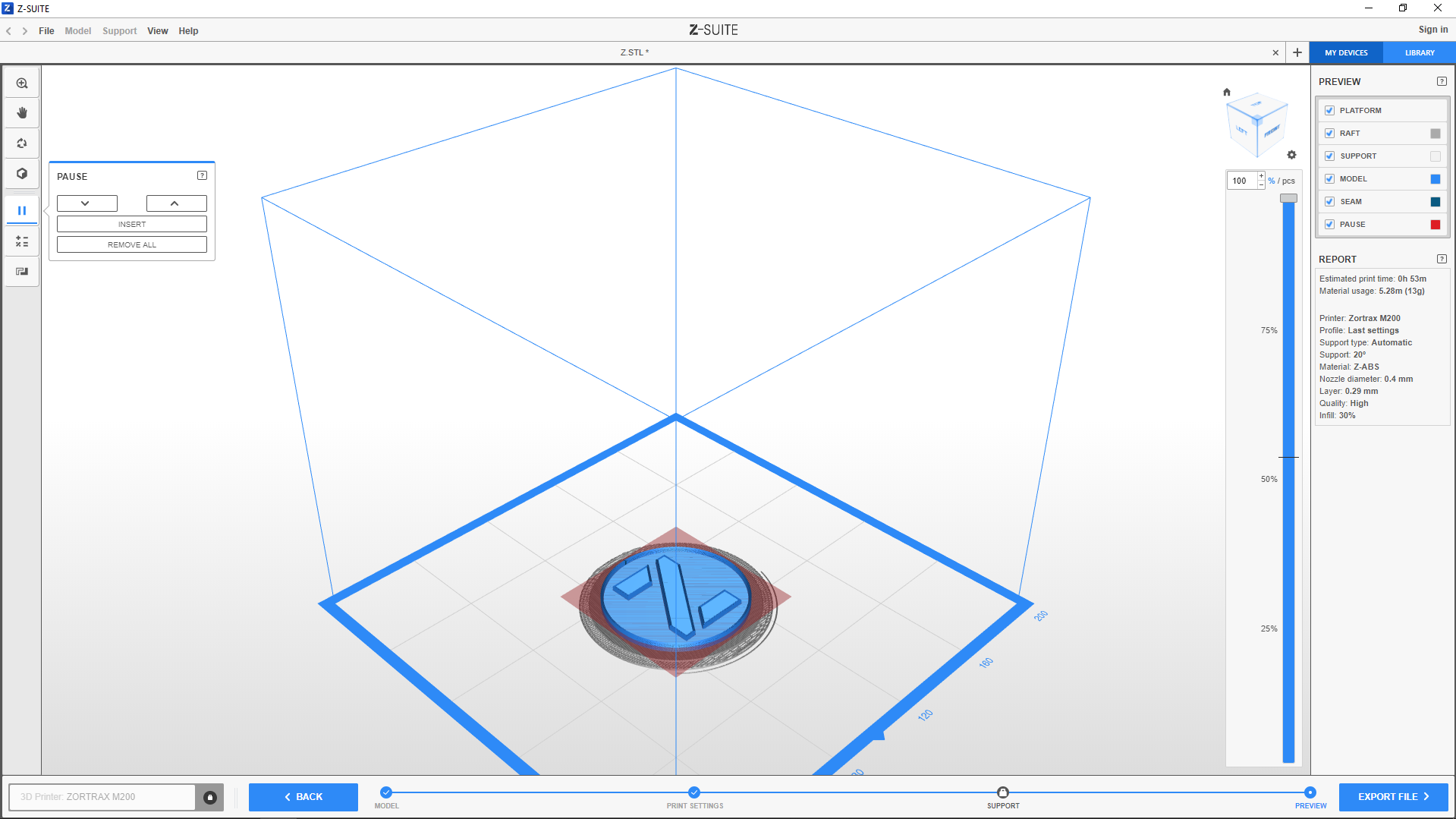The height and width of the screenshot is (819, 1456).
Task: Open the view cube settings gear
Action: coord(1292,155)
